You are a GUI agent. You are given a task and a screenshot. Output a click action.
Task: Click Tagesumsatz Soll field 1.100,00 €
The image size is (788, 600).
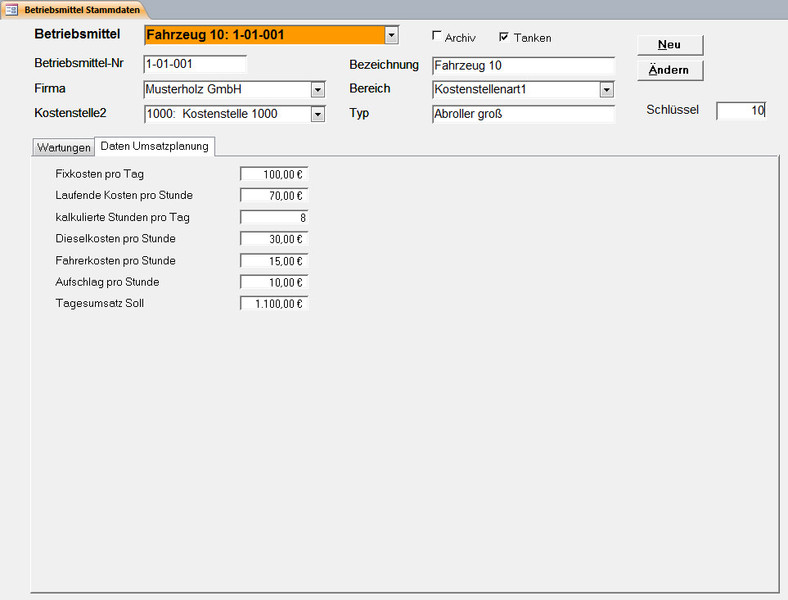(274, 304)
